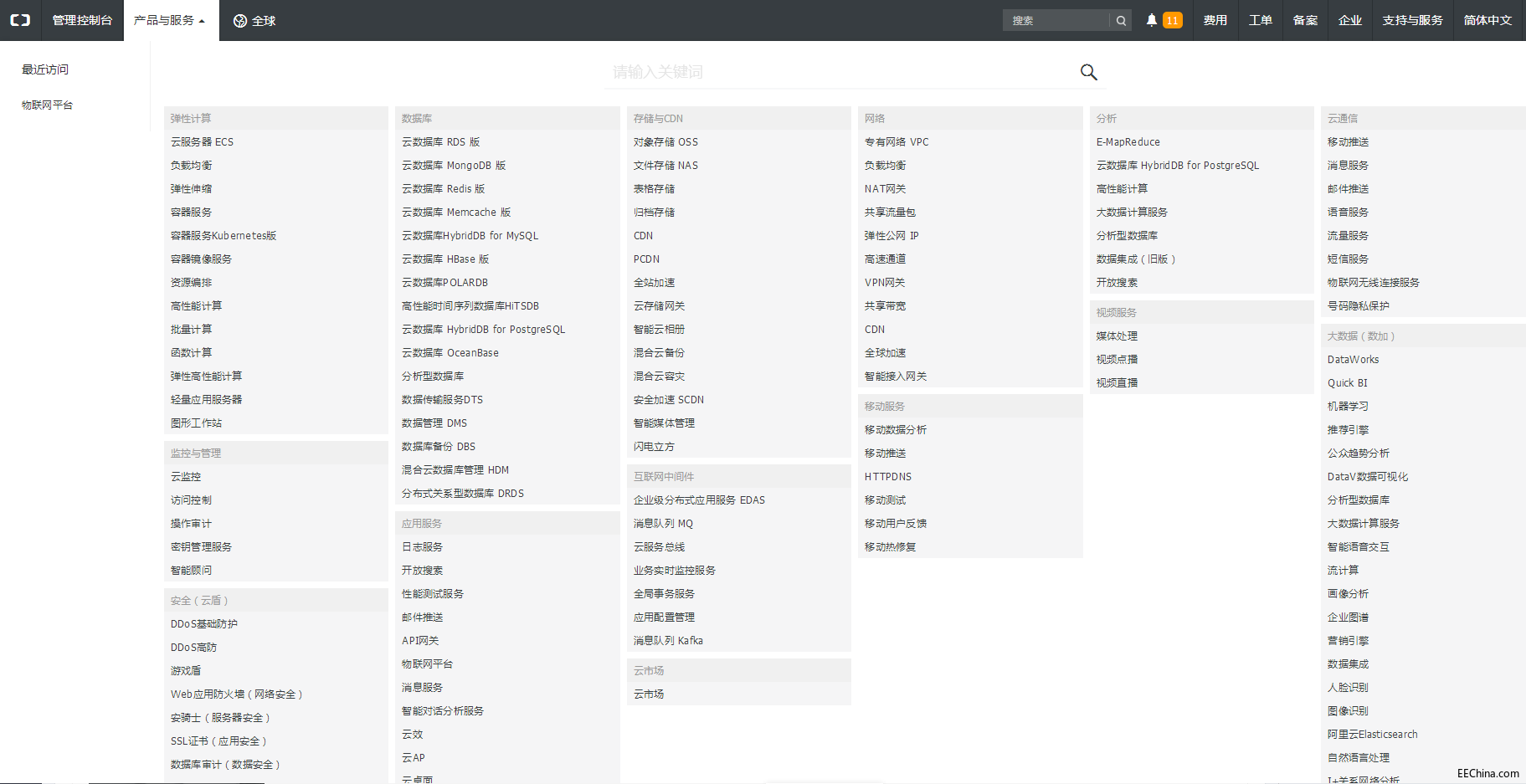Open Quick BI

coord(1348,382)
